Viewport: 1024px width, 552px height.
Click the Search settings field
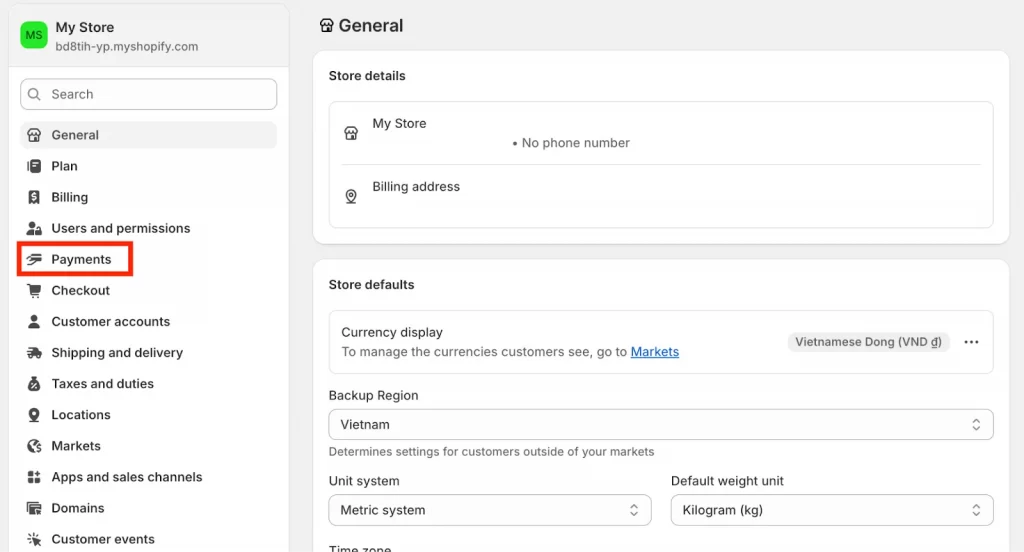[148, 94]
